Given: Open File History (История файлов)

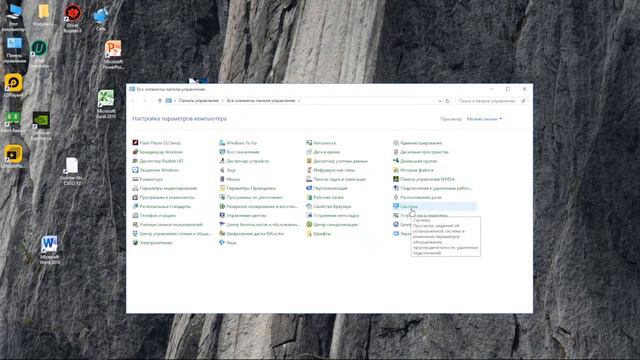Looking at the screenshot, I should 413,170.
